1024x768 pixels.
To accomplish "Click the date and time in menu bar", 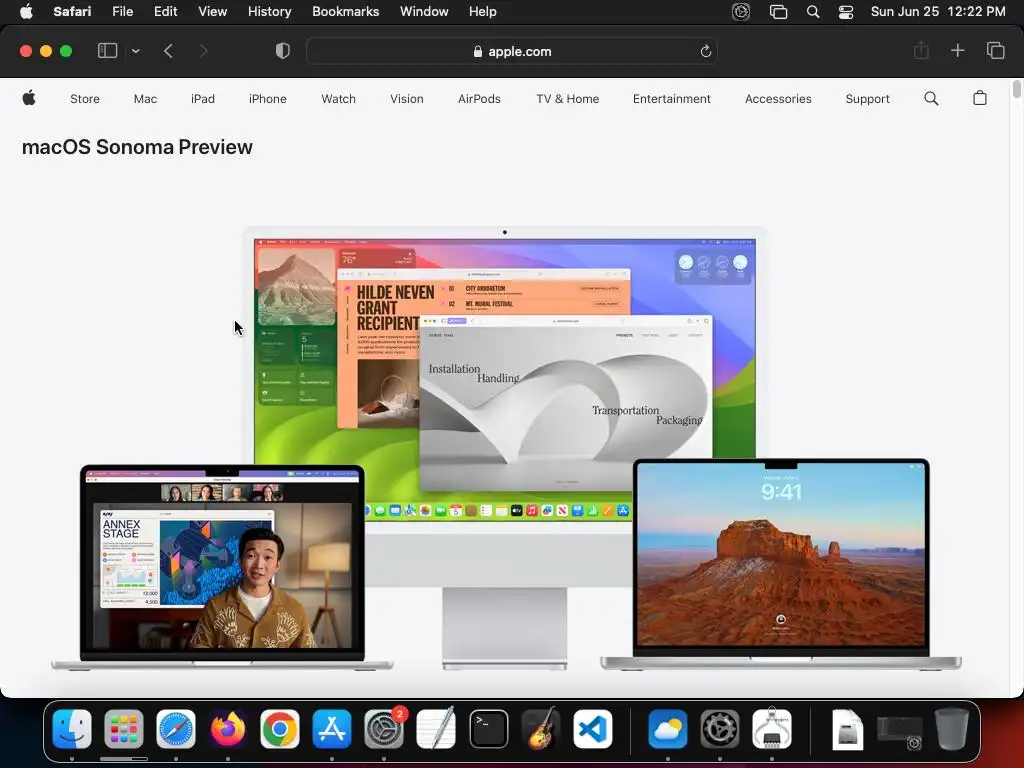I will pos(938,11).
